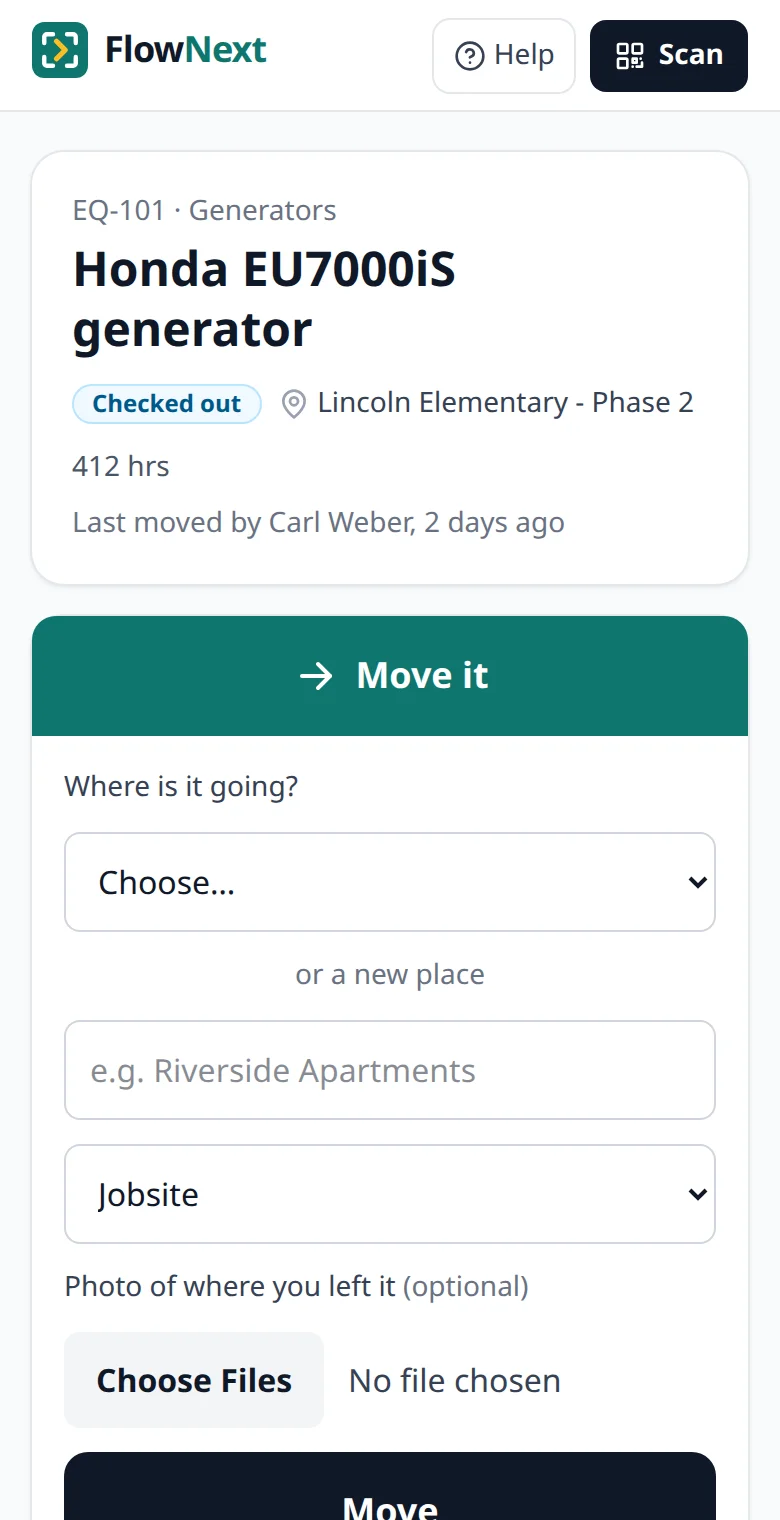780x1520 pixels.
Task: Click Lincoln Elementary - Phase 2 location
Action: point(505,403)
